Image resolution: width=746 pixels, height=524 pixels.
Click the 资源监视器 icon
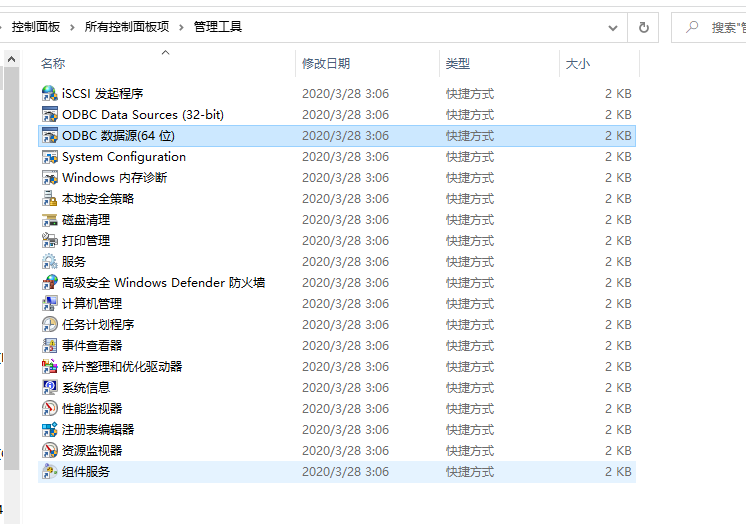click(x=49, y=451)
